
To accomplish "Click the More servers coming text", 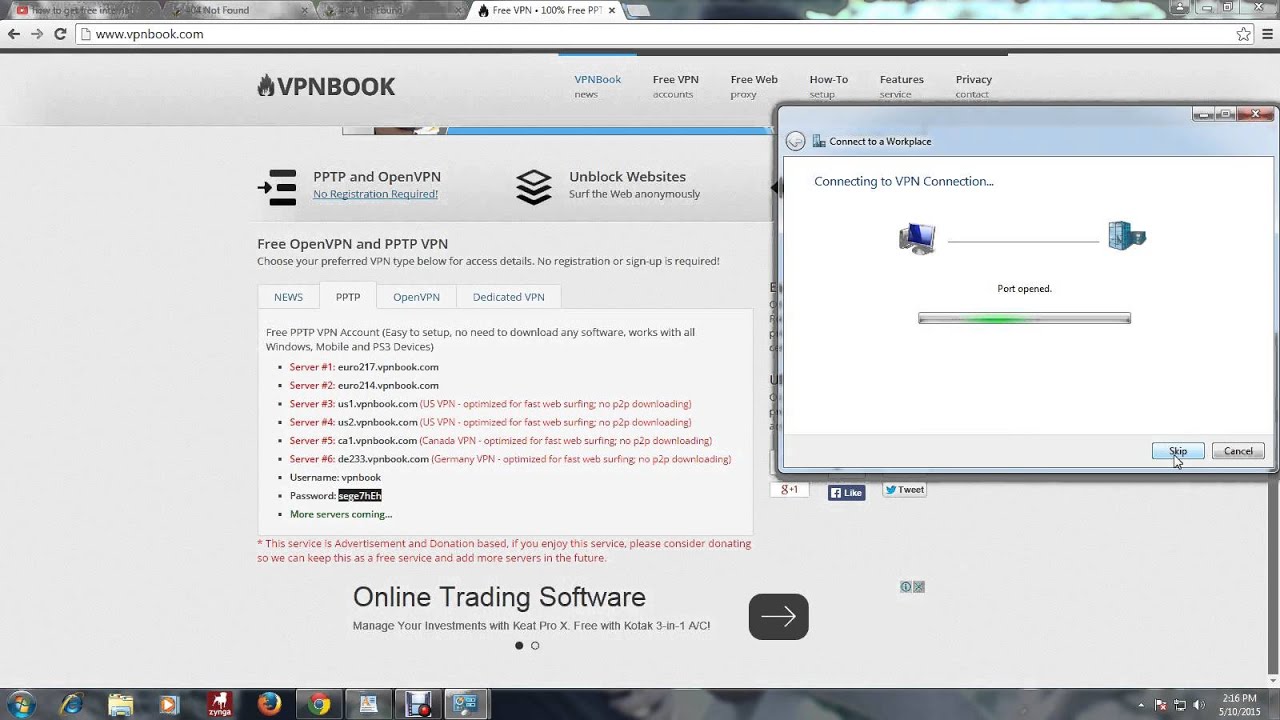I will point(341,514).
